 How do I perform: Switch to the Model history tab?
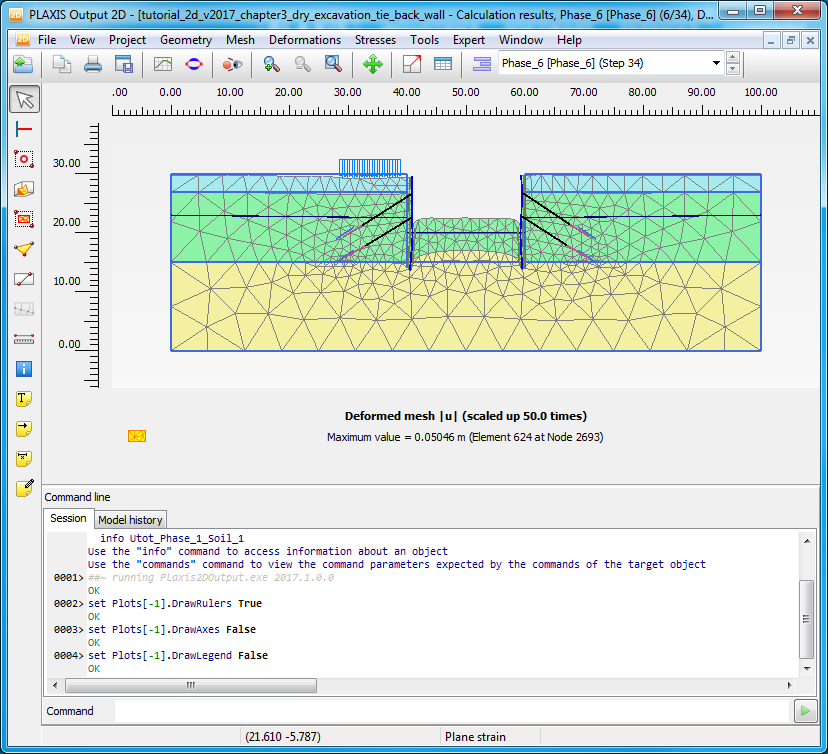click(x=130, y=520)
